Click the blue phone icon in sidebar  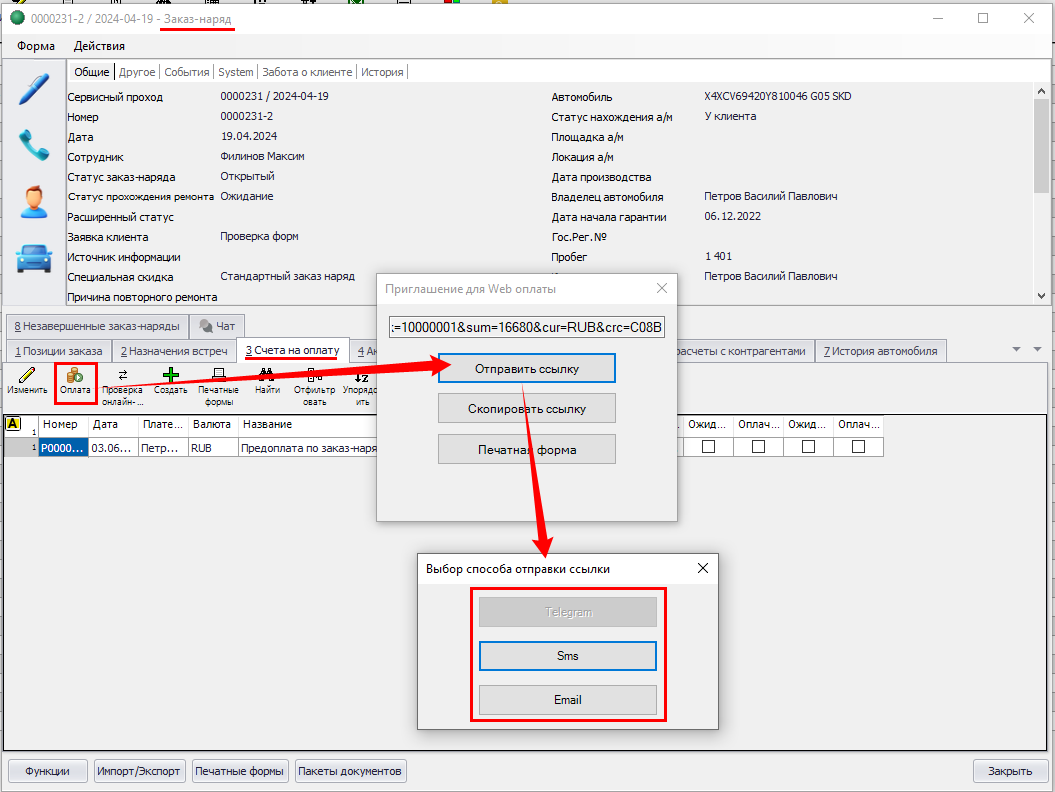click(x=33, y=146)
